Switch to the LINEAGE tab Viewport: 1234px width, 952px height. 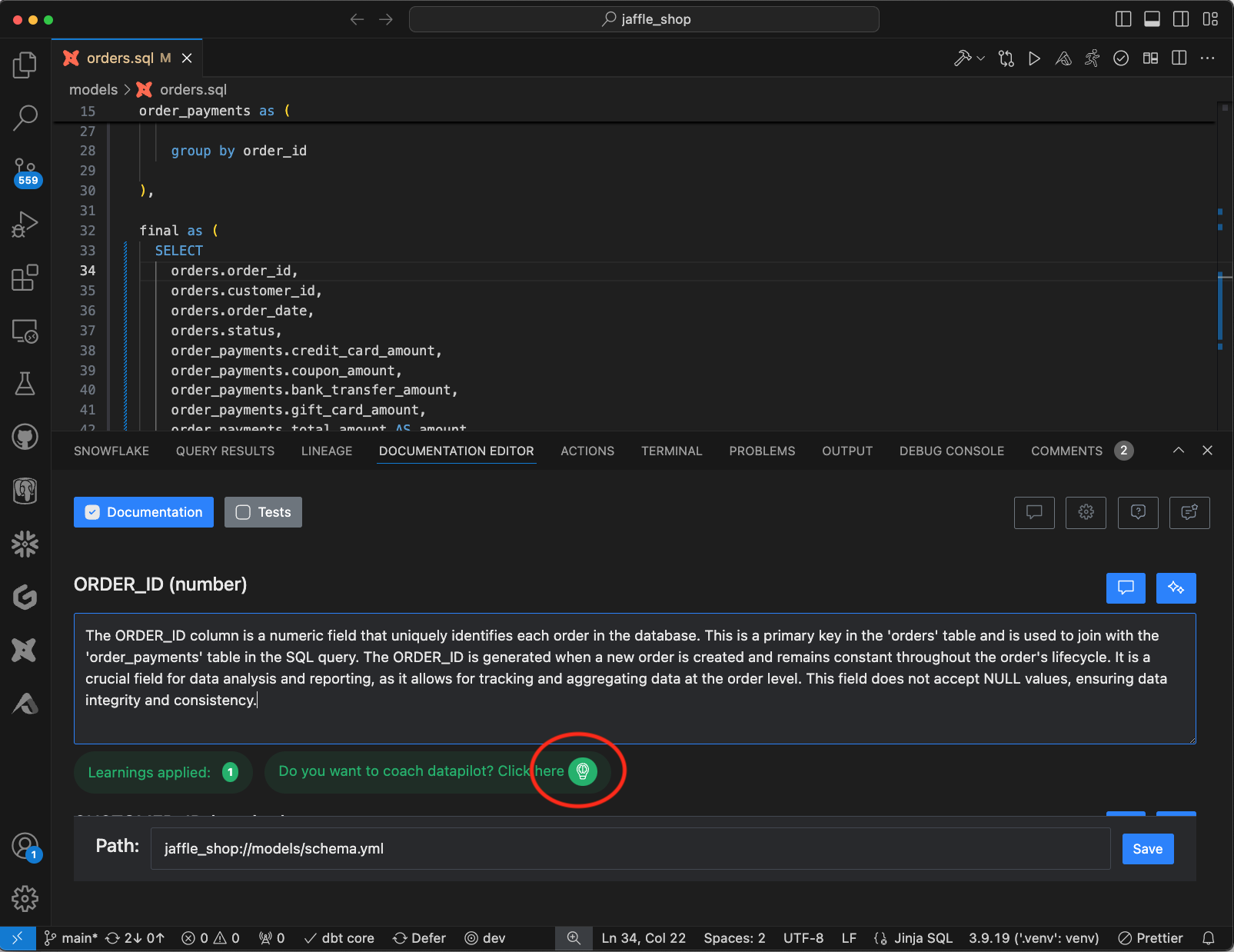327,451
